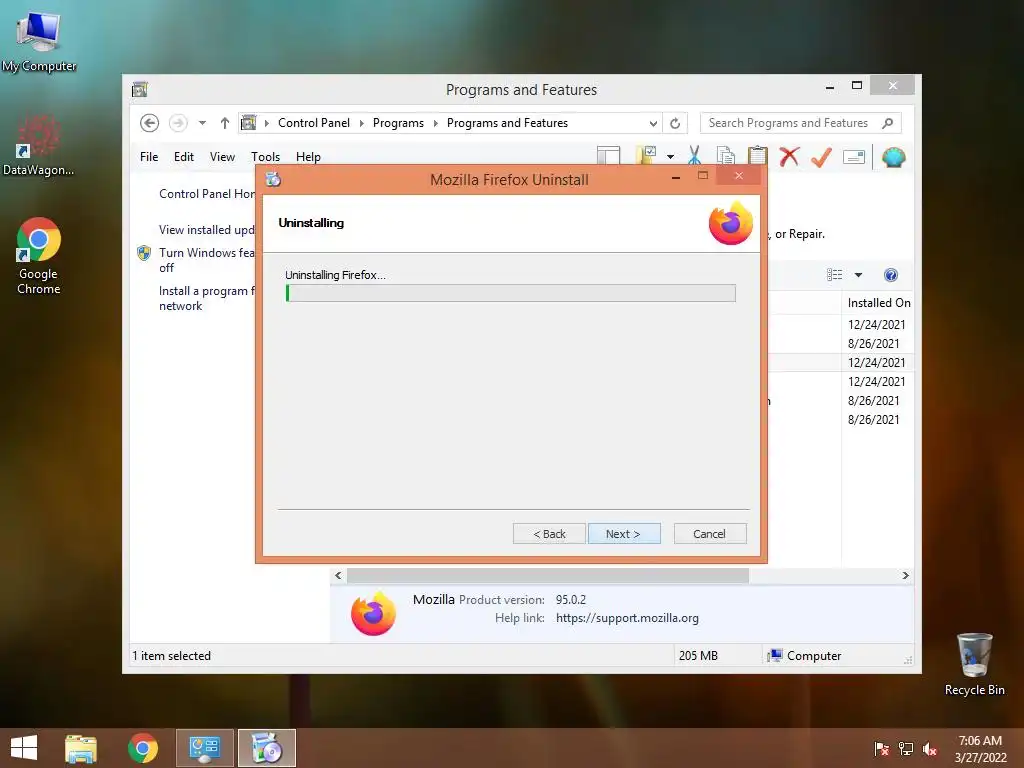The height and width of the screenshot is (768, 1024).
Task: Click the Installed On column header
Action: [x=878, y=303]
